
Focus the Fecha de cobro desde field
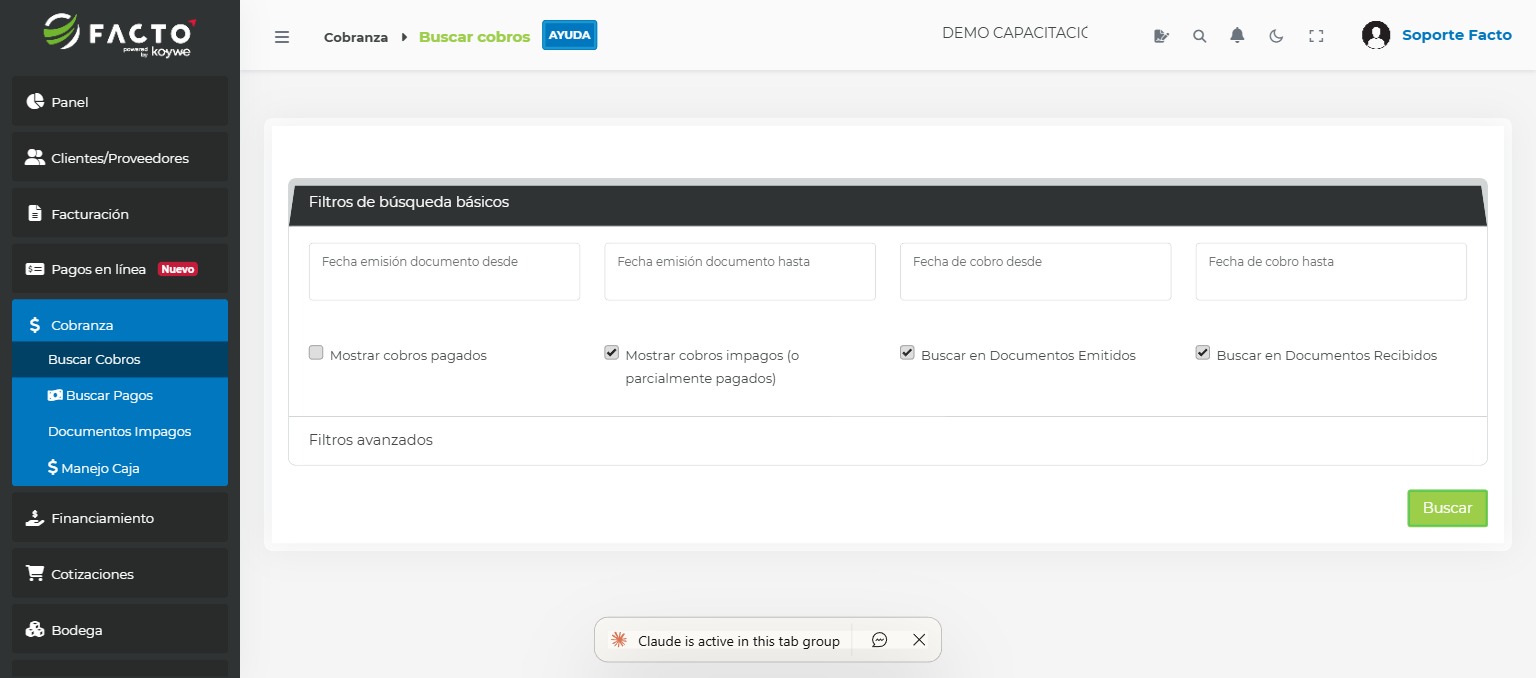click(x=1035, y=271)
